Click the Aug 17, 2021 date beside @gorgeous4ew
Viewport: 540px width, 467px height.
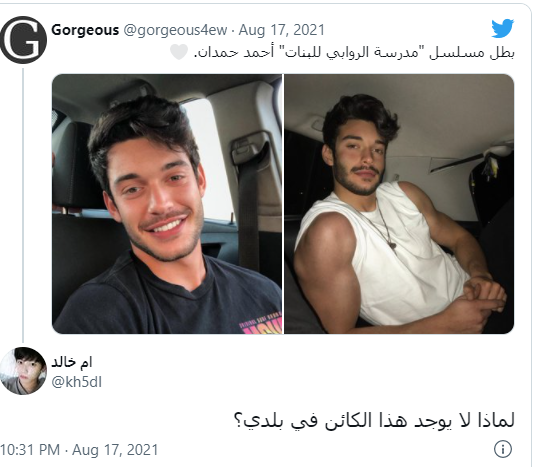281,30
